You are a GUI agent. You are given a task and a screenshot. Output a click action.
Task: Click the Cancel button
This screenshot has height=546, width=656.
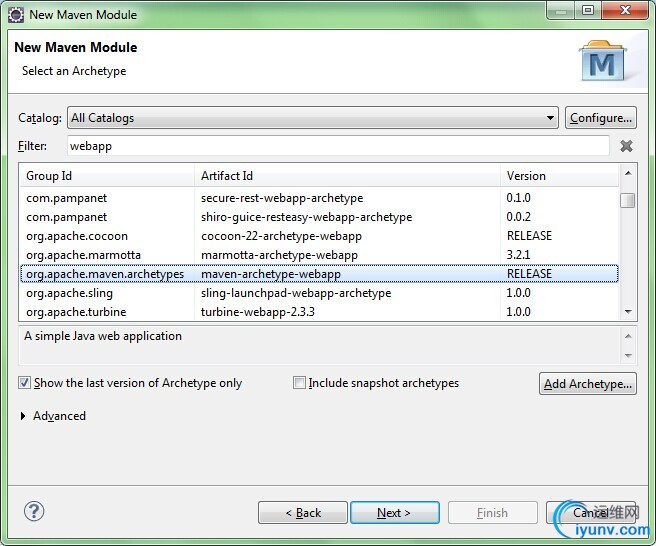tap(591, 513)
